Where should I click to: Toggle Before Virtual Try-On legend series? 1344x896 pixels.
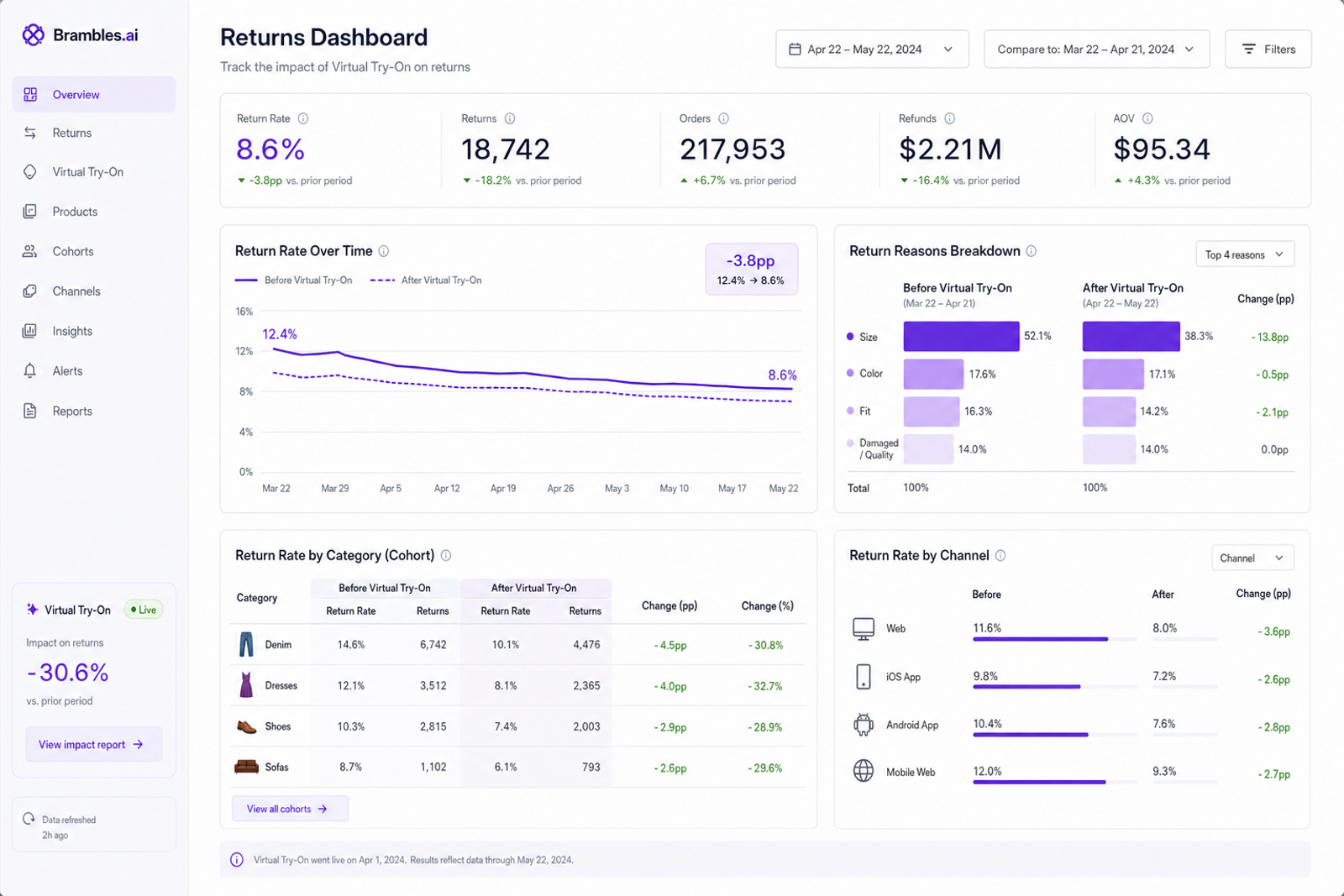coord(294,280)
